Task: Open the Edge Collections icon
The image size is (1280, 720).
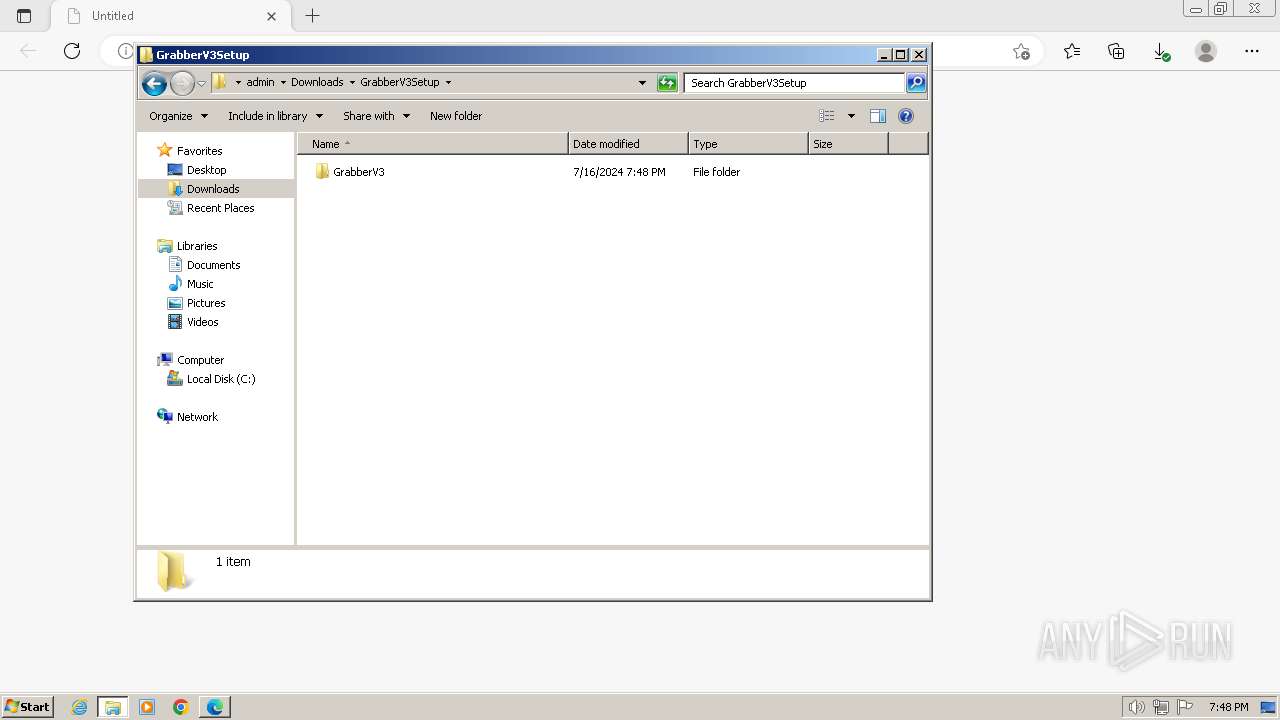Action: coord(1116,51)
